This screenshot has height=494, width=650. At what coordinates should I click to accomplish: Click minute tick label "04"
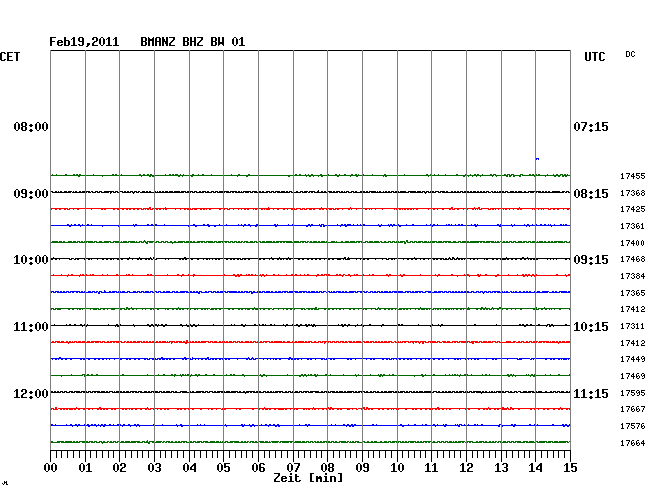coord(189,468)
